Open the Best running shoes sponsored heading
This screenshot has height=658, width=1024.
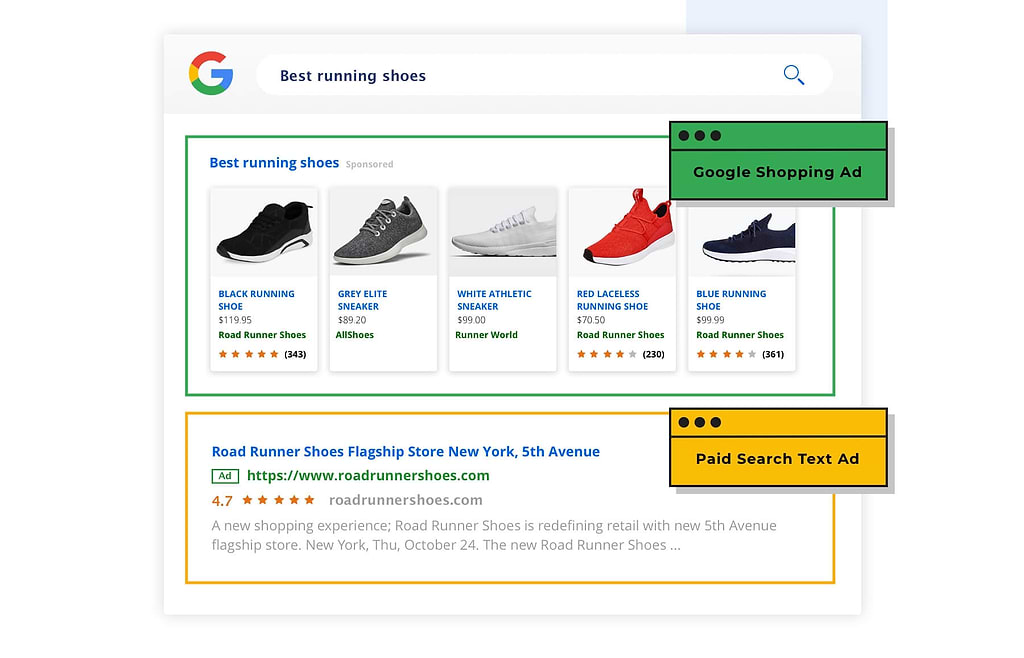274,163
